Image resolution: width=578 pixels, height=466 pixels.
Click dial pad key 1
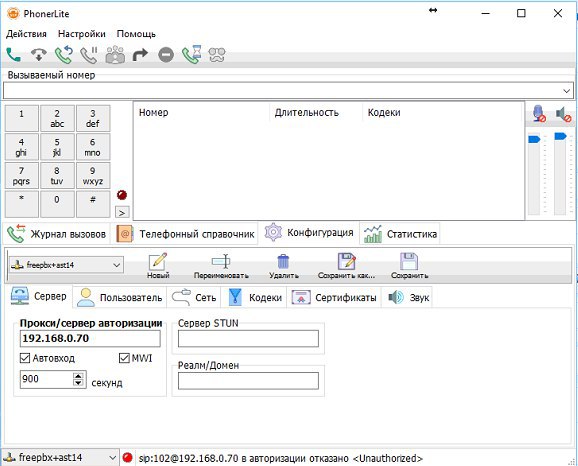[21, 118]
